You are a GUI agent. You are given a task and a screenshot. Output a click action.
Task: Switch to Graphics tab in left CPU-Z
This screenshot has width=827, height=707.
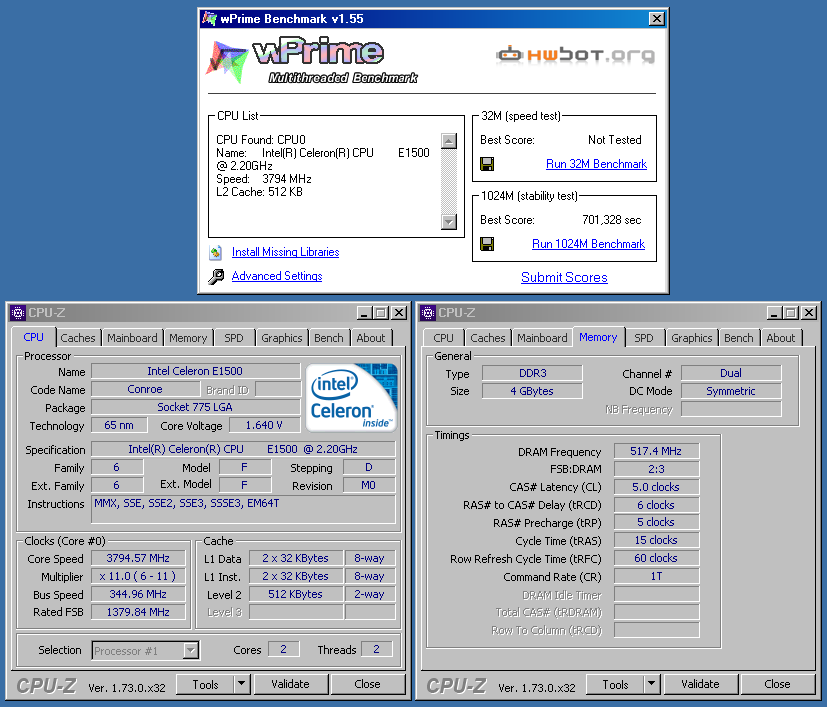pyautogui.click(x=282, y=338)
